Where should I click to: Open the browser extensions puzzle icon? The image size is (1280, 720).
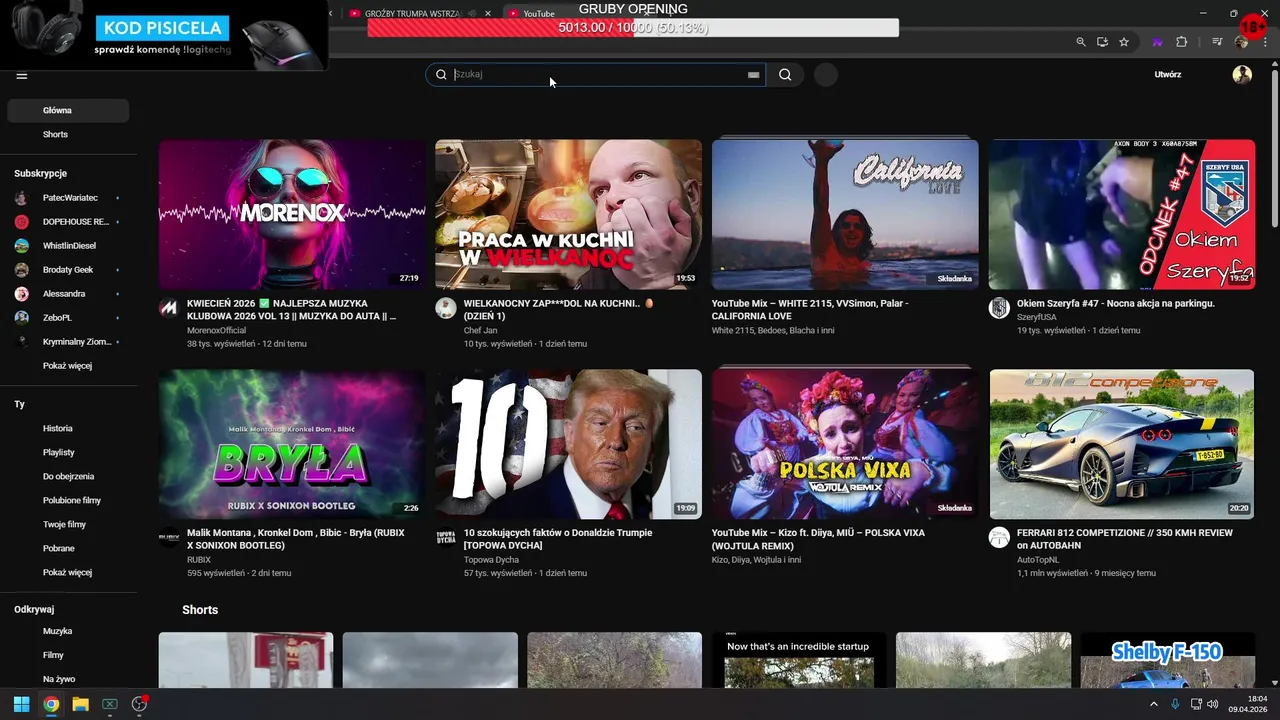[1182, 42]
